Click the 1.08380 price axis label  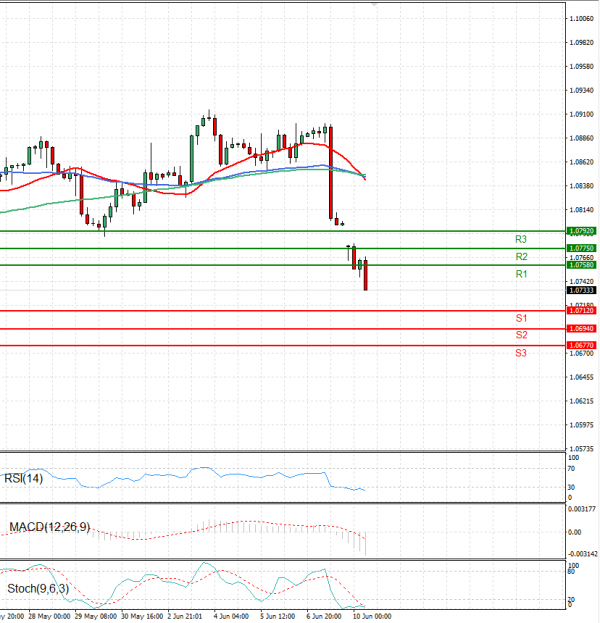(x=581, y=186)
